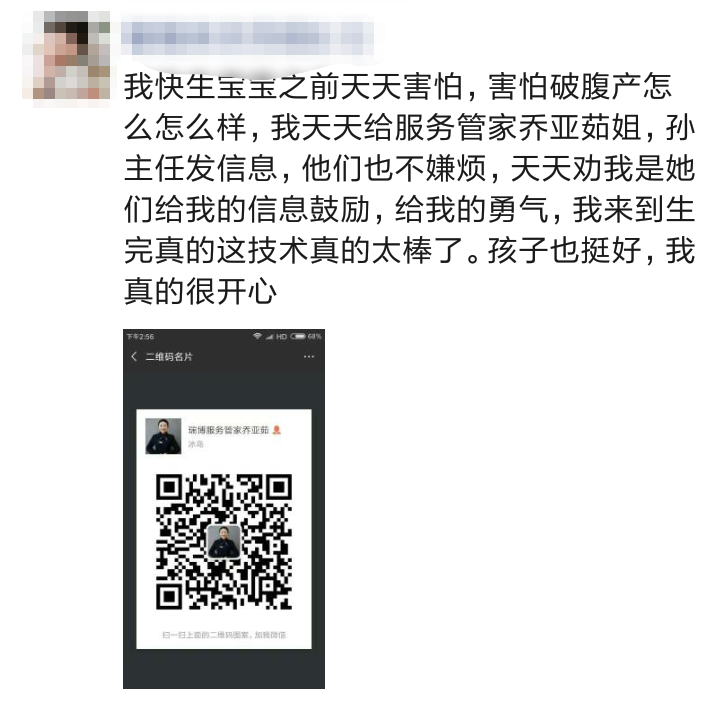Tap the service manager's profile photo on card
The height and width of the screenshot is (701, 720).
tap(163, 436)
